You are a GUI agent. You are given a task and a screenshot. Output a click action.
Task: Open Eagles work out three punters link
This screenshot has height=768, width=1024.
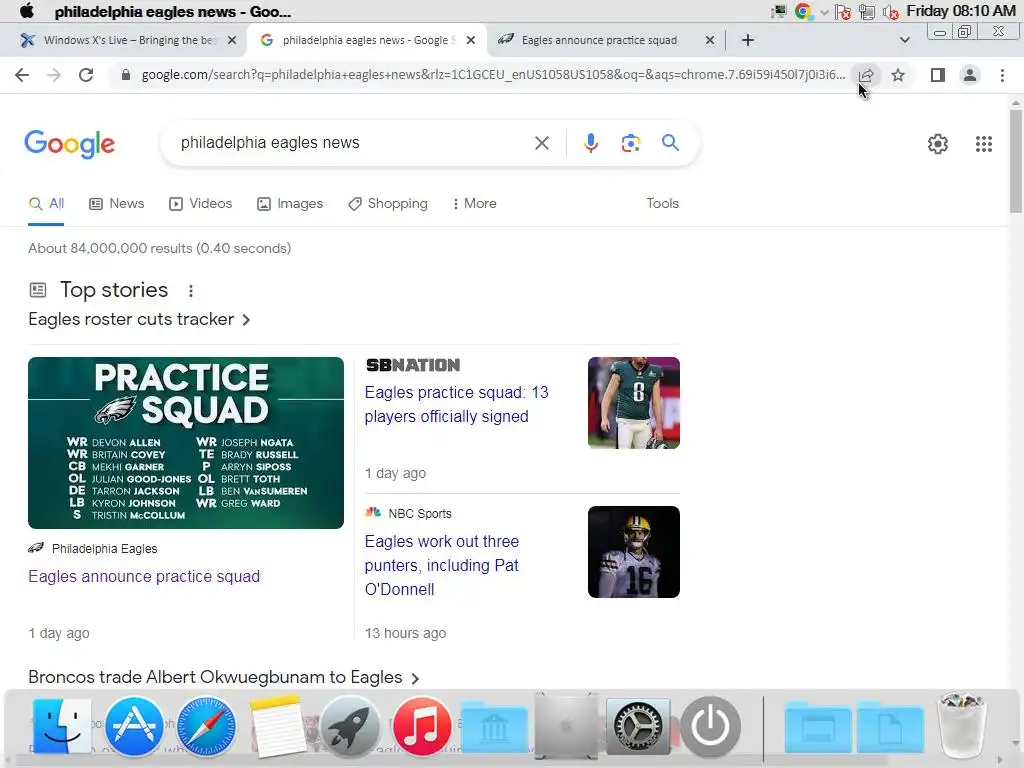coord(442,566)
